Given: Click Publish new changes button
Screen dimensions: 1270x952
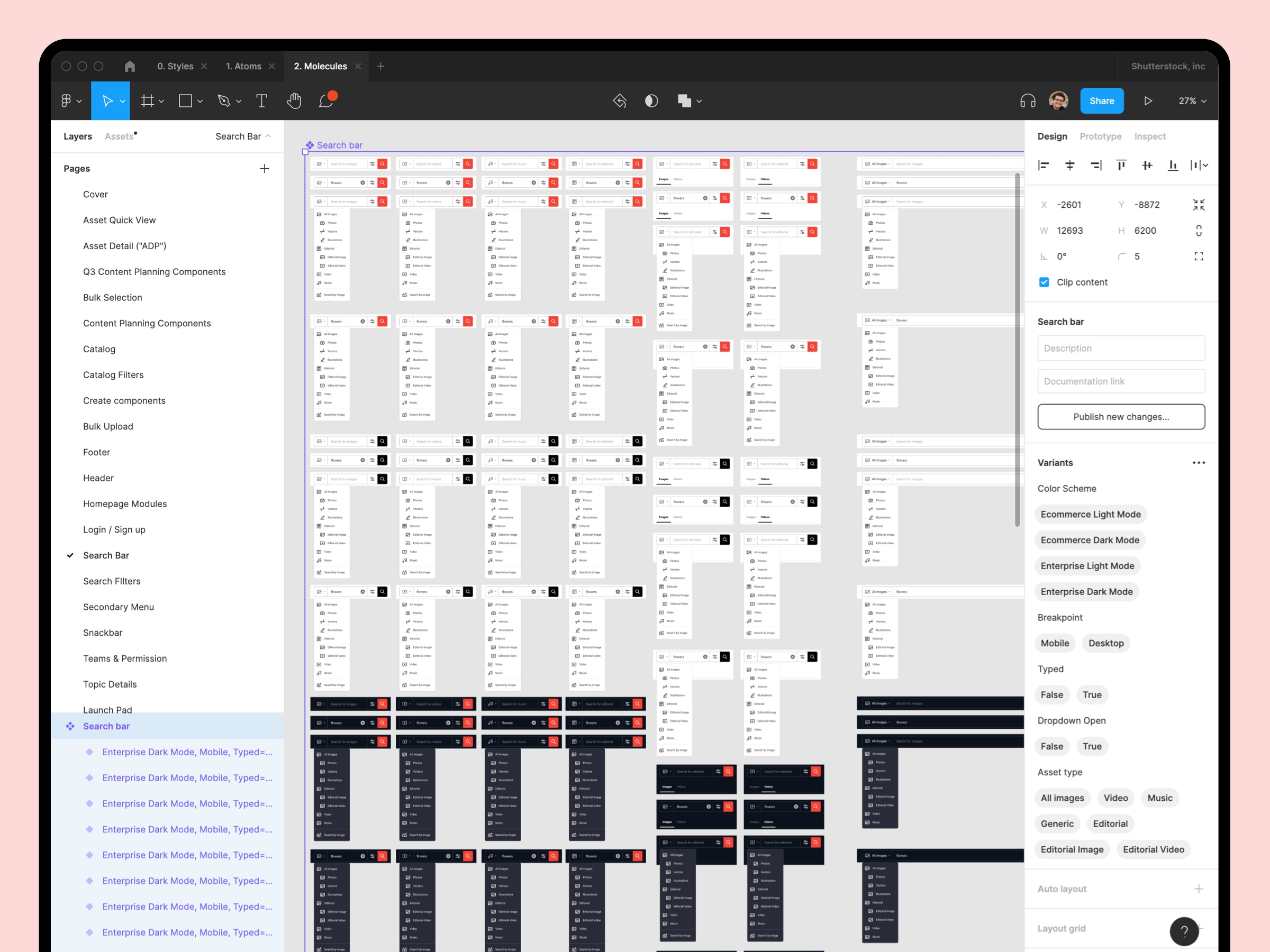Looking at the screenshot, I should [1120, 417].
